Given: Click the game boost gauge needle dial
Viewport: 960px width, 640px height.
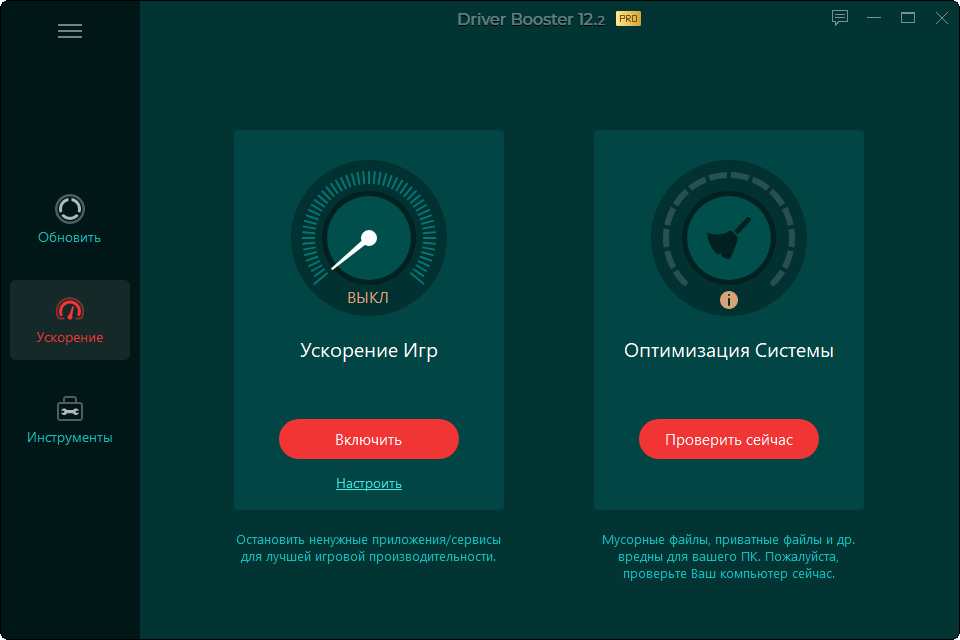Looking at the screenshot, I should (369, 238).
